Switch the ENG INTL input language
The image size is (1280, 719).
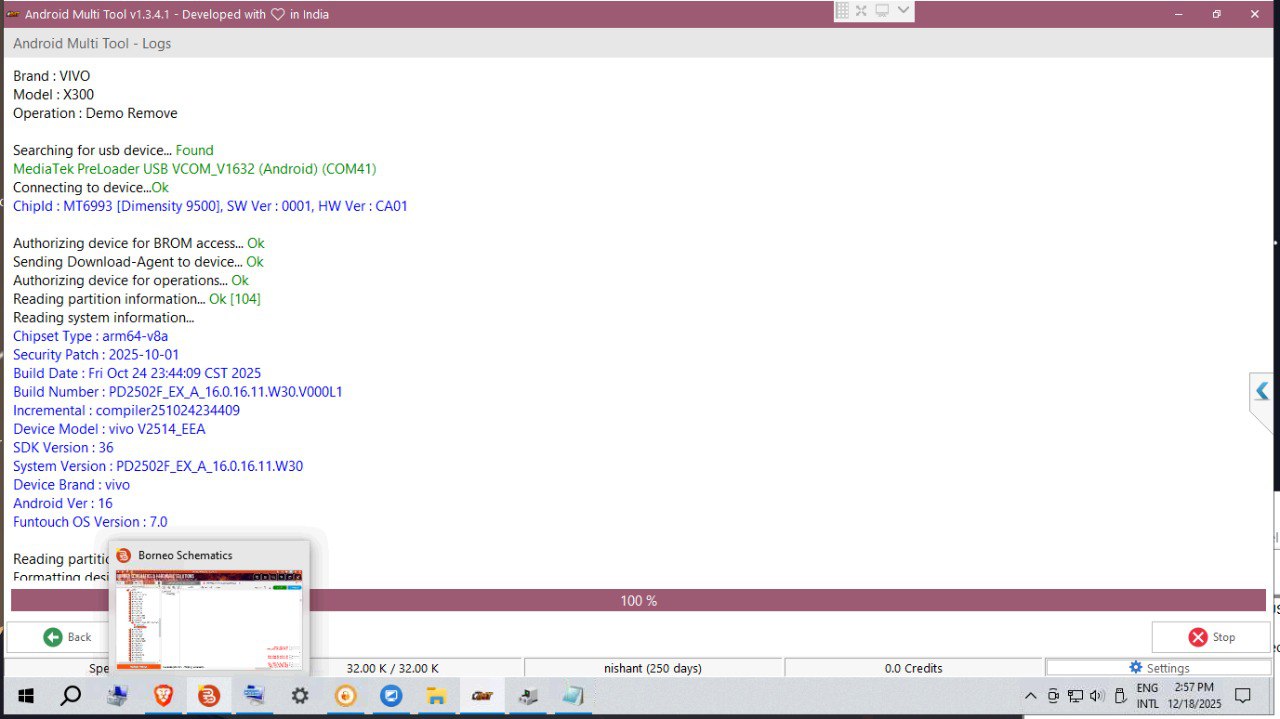(1147, 696)
